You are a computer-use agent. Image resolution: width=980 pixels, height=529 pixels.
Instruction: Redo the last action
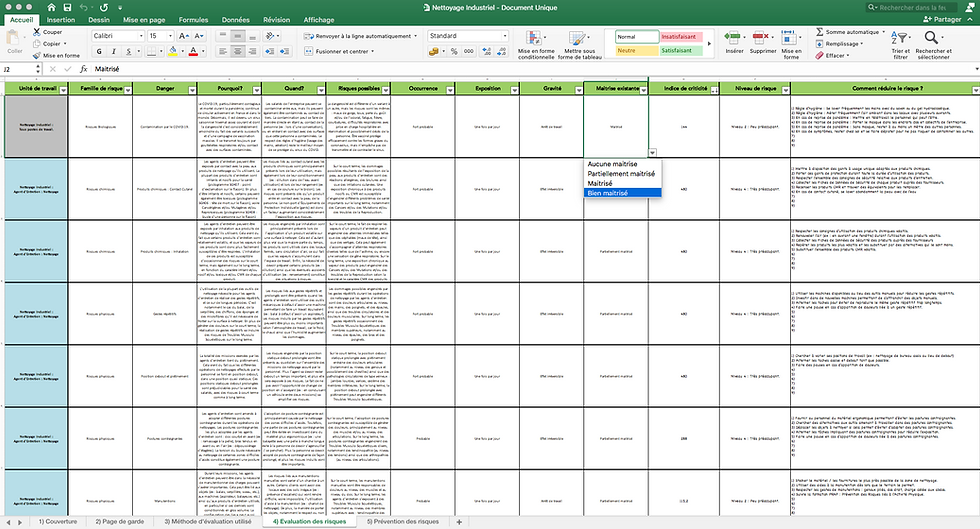[x=104, y=8]
